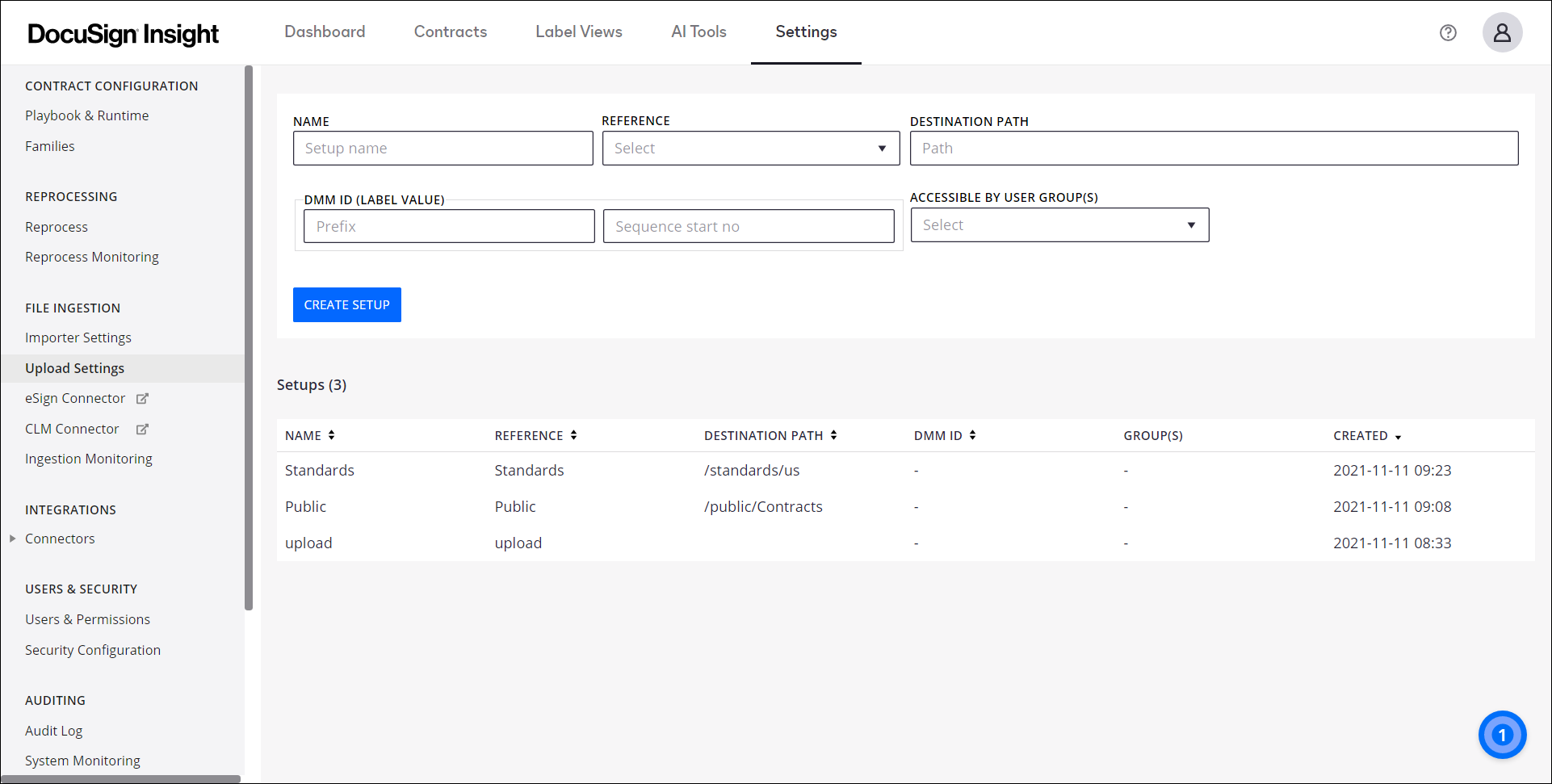This screenshot has height=784, width=1552.
Task: Open the AI Tools tab
Action: pos(698,32)
